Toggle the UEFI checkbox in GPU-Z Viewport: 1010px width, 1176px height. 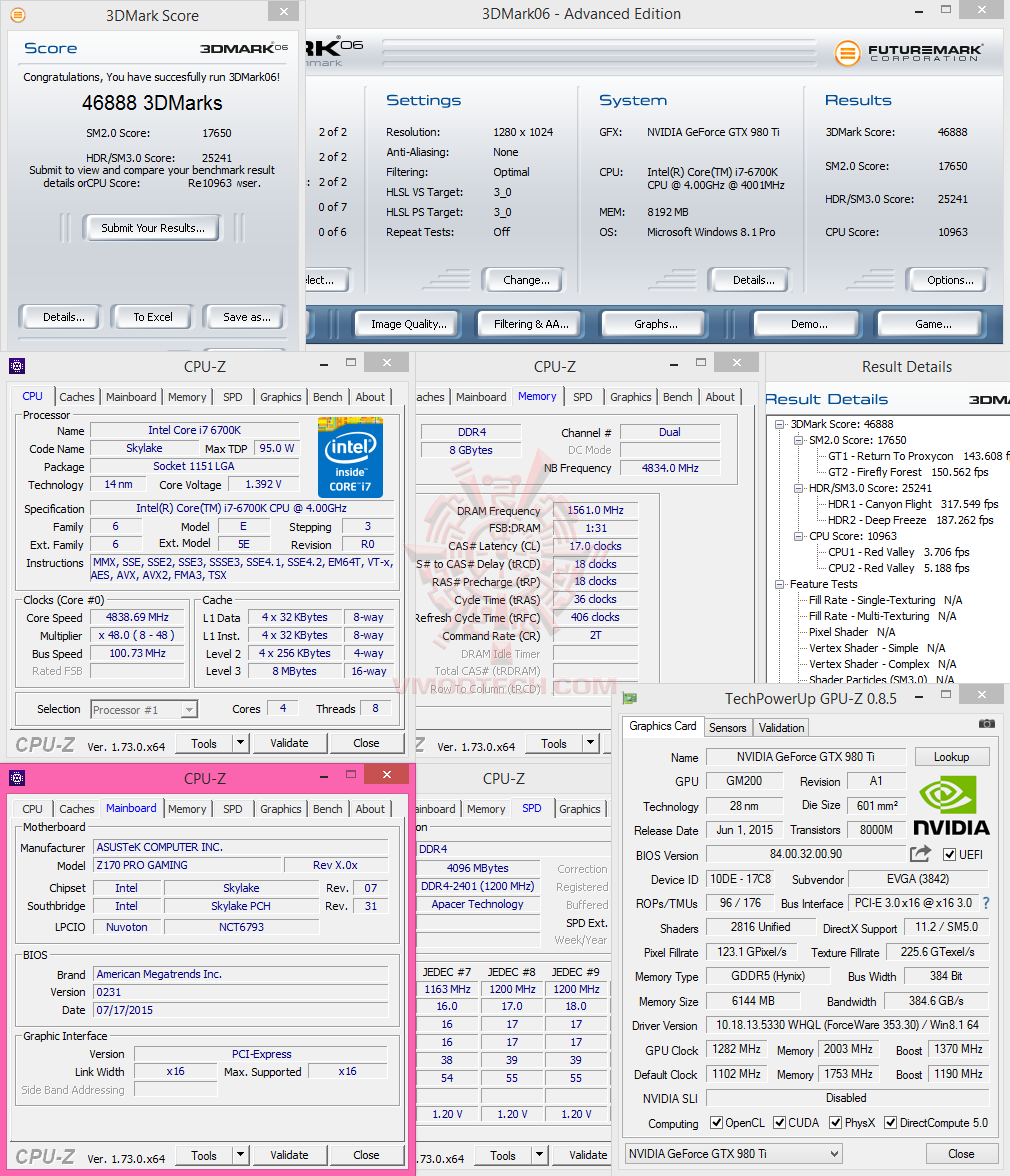[949, 854]
